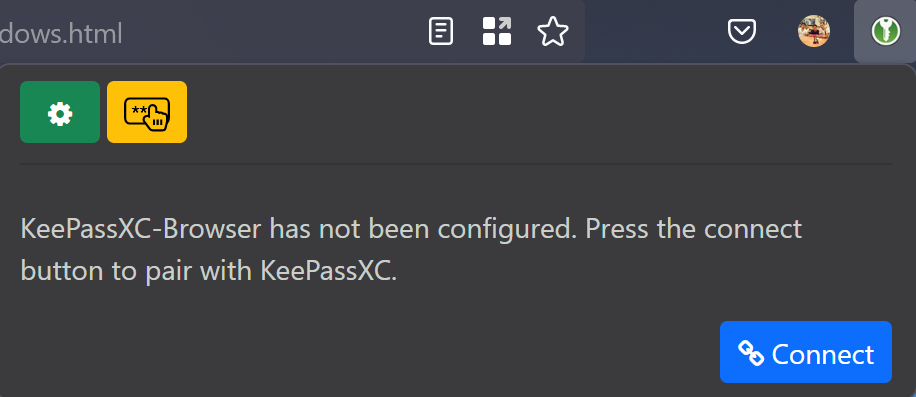The image size is (916, 397).
Task: Open the Firefox account avatar menu
Action: click(x=814, y=32)
